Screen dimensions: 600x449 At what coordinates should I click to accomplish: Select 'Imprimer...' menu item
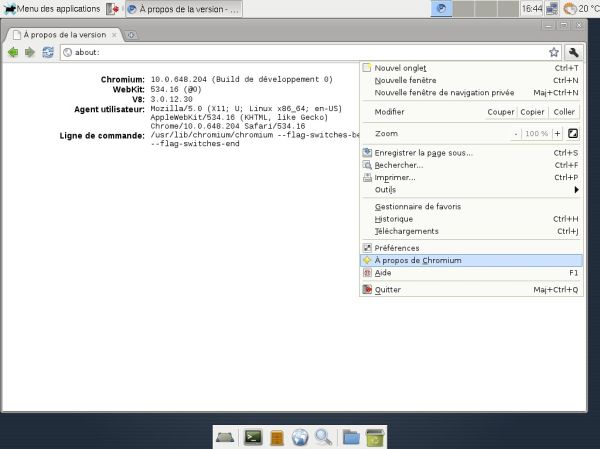point(471,177)
